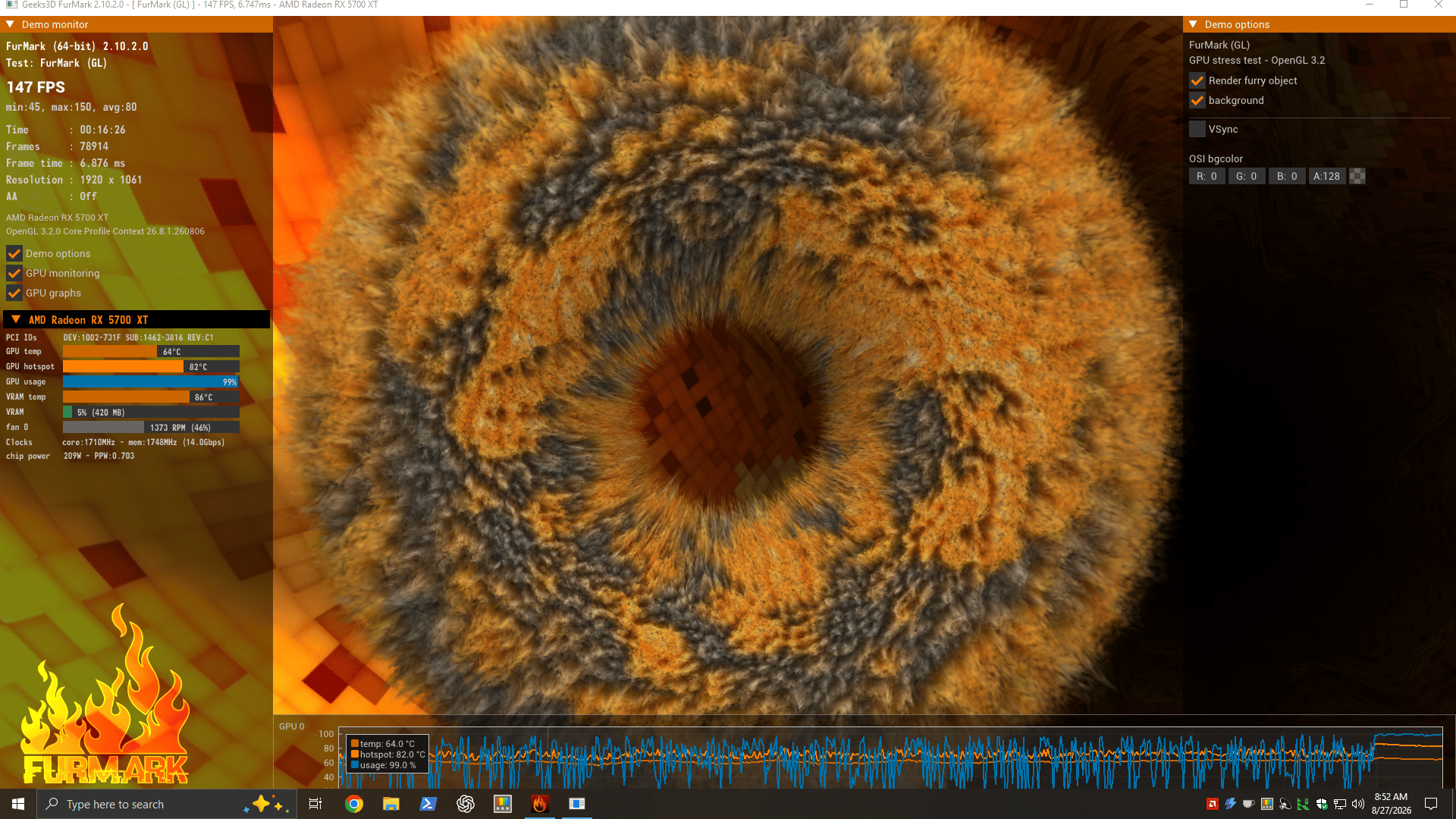Click 'OpenGL 3.2.0 Core Profile Context' line
Image resolution: width=1456 pixels, height=819 pixels.
pyautogui.click(x=105, y=231)
